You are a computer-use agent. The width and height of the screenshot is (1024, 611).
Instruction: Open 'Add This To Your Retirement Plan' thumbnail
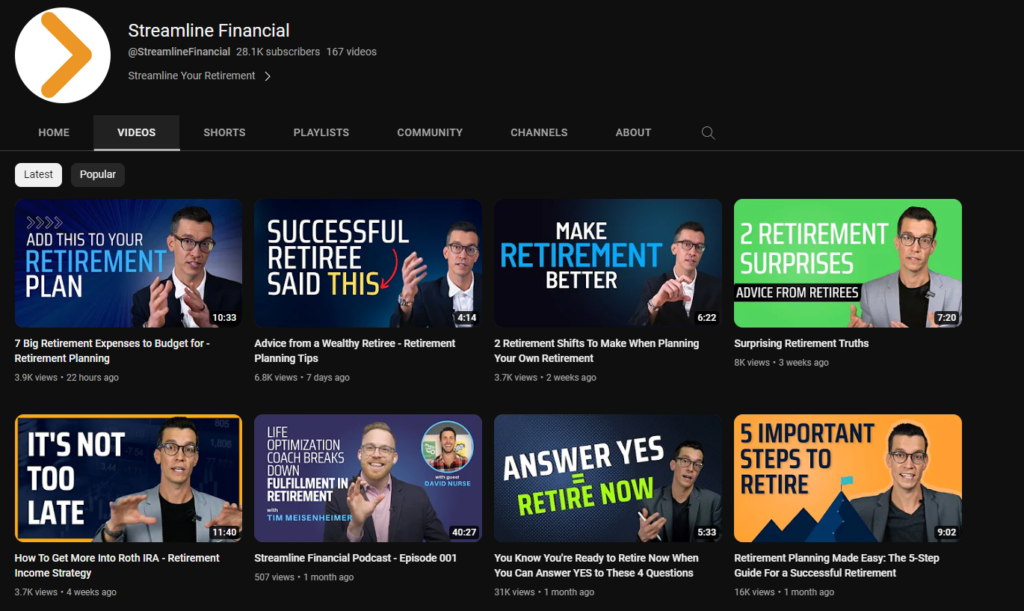[x=129, y=263]
